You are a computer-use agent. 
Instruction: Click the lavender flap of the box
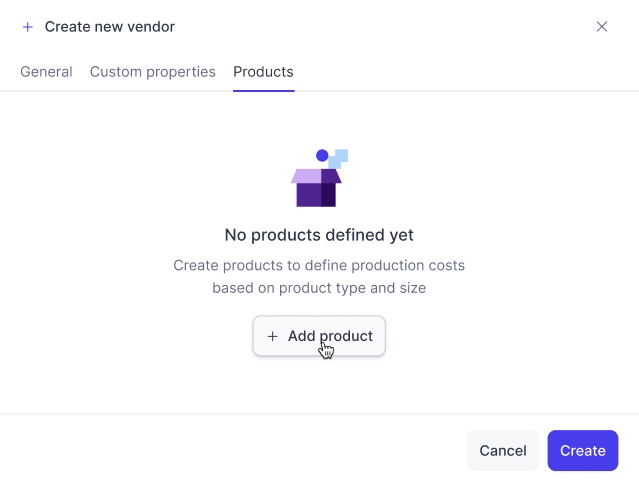306,176
